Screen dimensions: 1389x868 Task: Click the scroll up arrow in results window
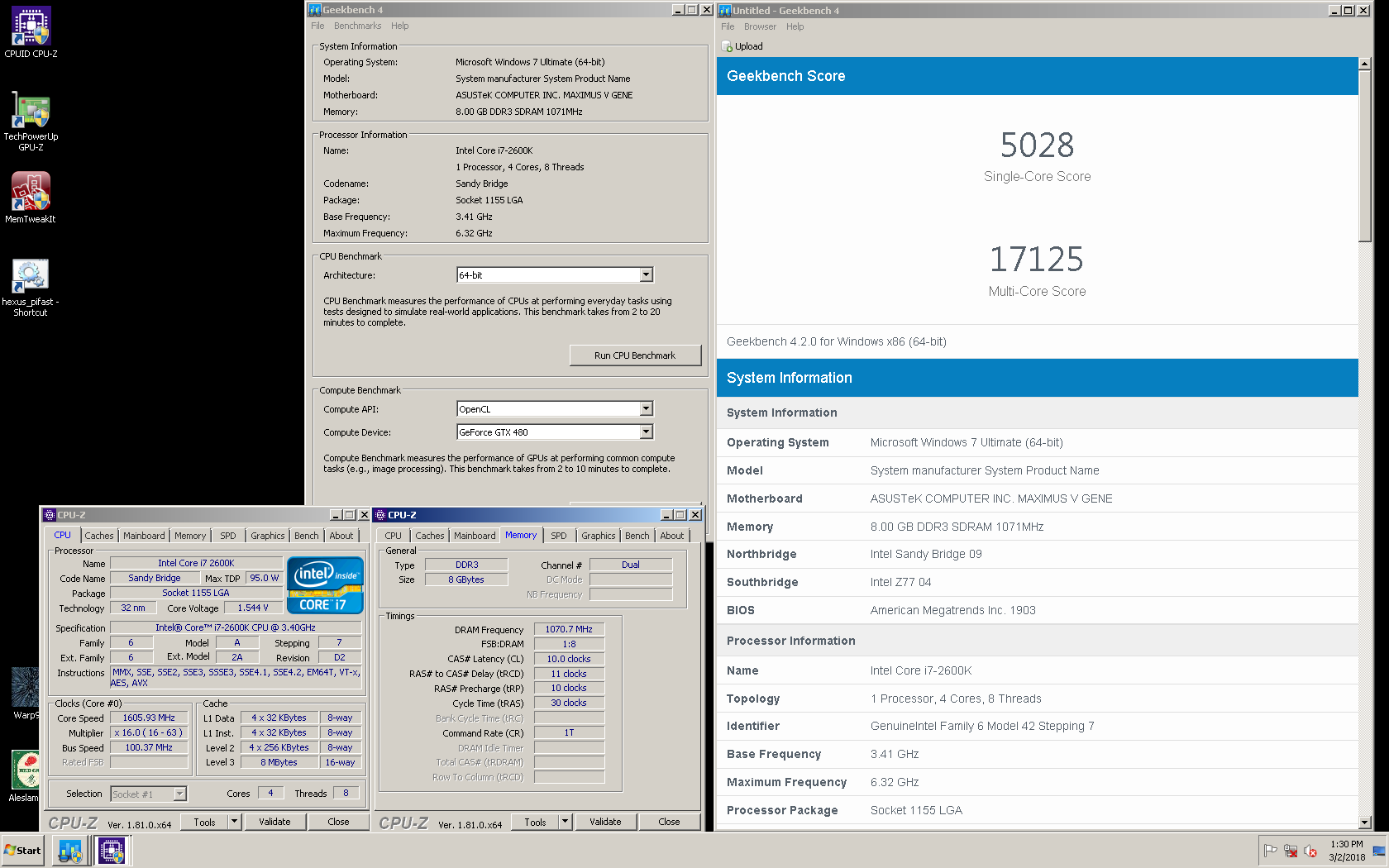(1364, 64)
